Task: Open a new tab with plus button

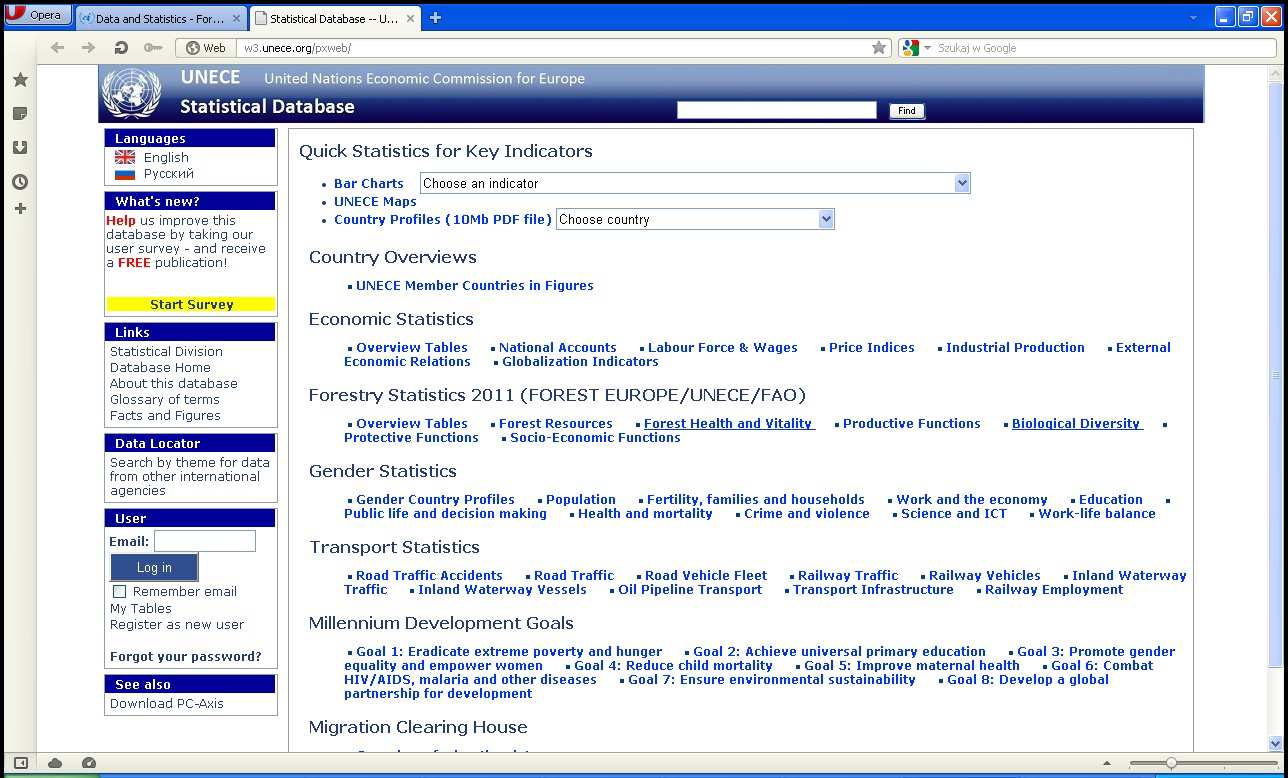Action: (x=435, y=18)
